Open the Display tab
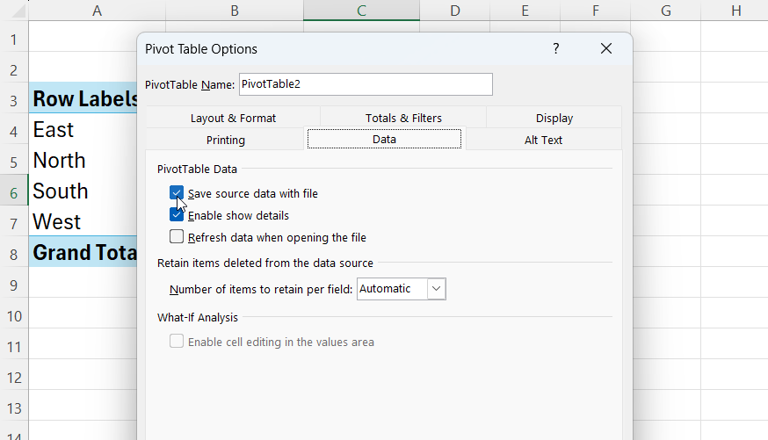This screenshot has height=440, width=768. (554, 118)
